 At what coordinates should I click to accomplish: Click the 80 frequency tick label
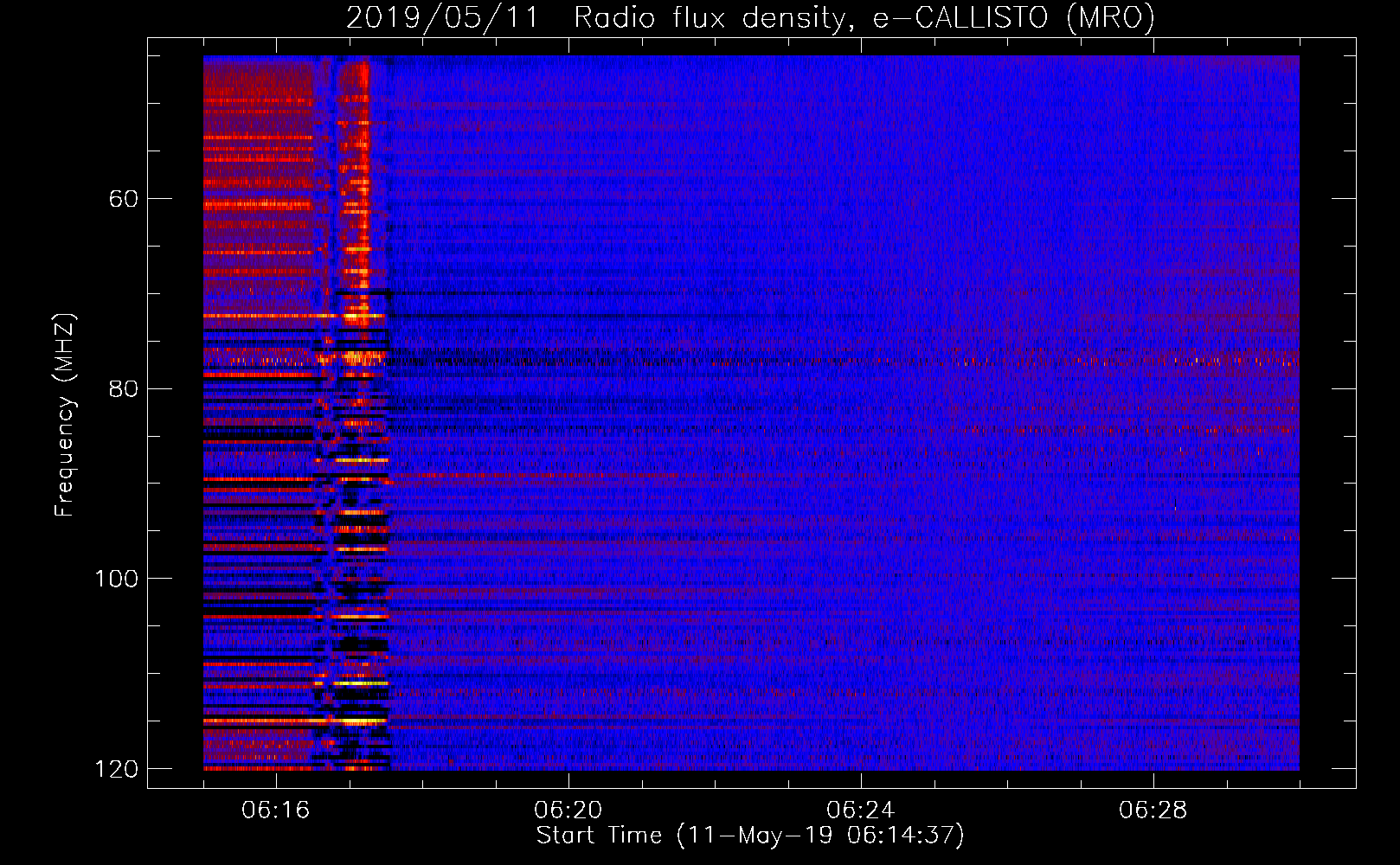(124, 388)
